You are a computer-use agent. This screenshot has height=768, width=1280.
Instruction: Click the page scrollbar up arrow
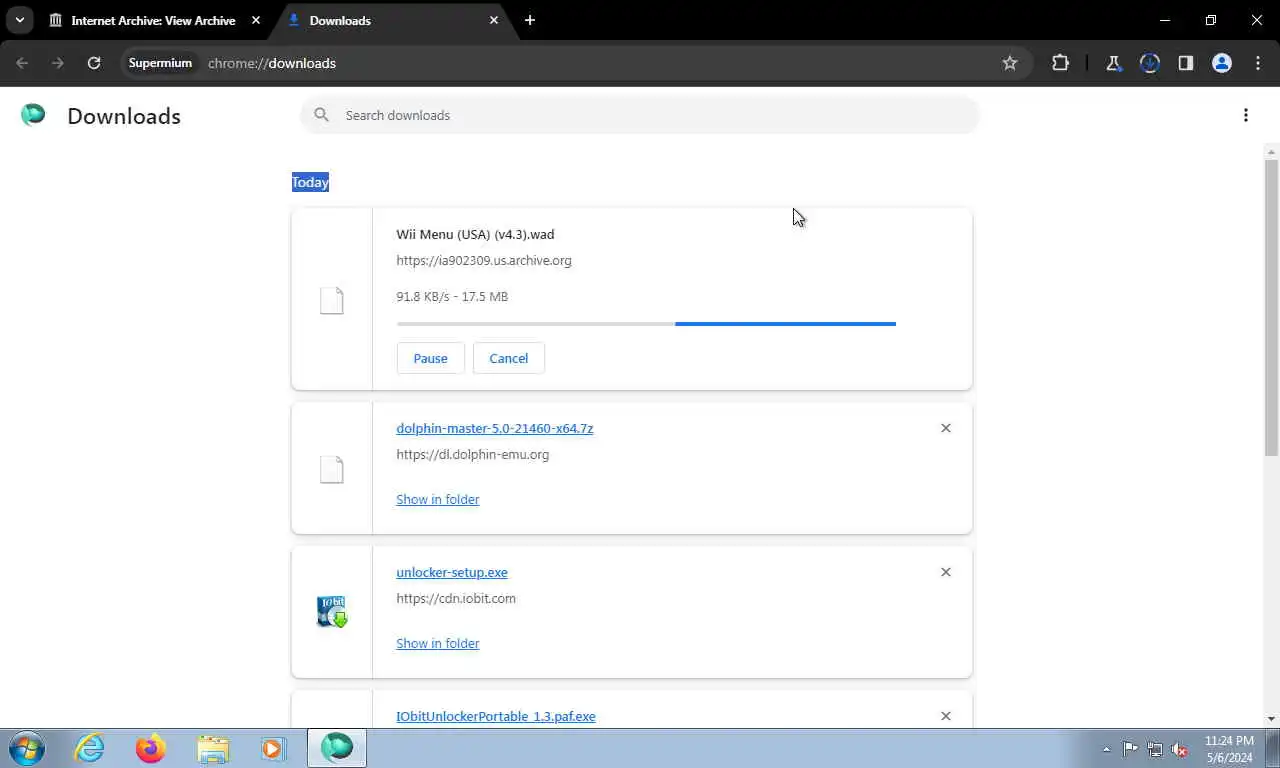1271,152
